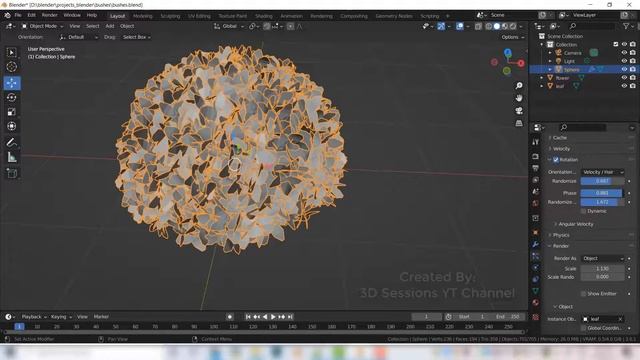Screen dimensions: 640x360
Task: Jump to the timeline end frame
Action: click(290, 317)
